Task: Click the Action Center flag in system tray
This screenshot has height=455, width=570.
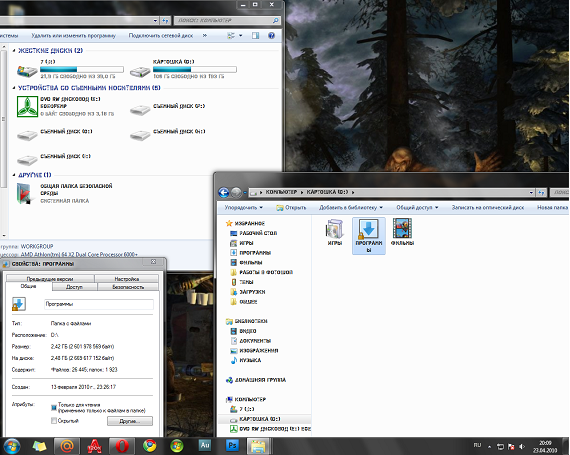Action: point(511,447)
